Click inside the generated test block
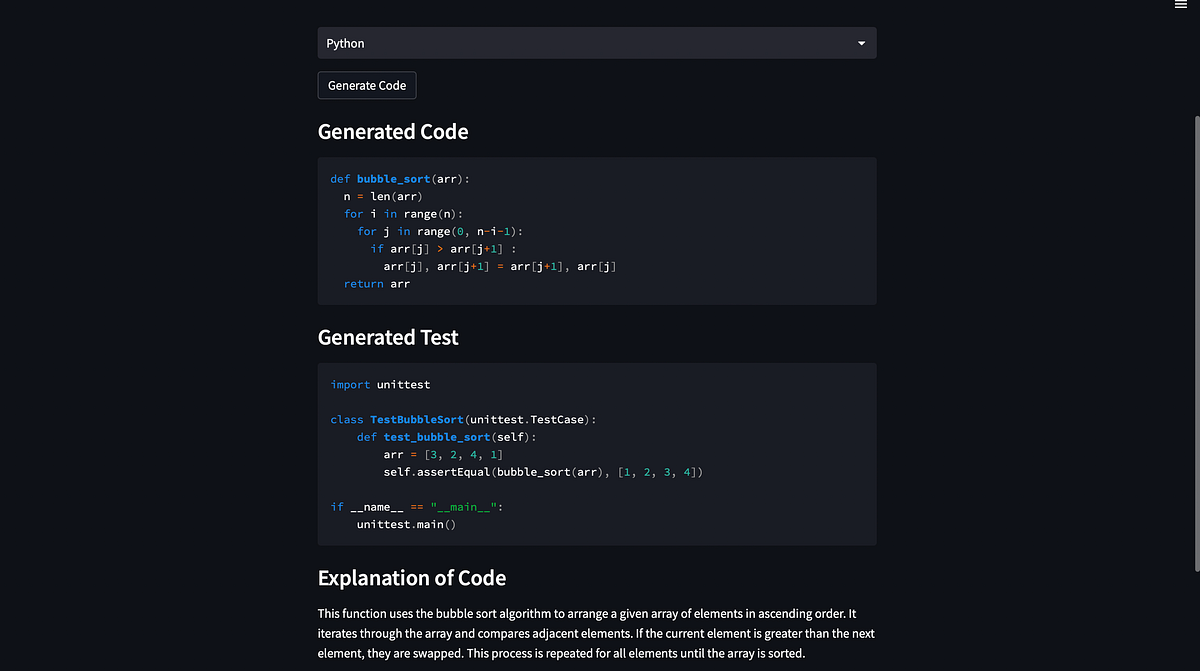The image size is (1200, 671). click(x=596, y=454)
